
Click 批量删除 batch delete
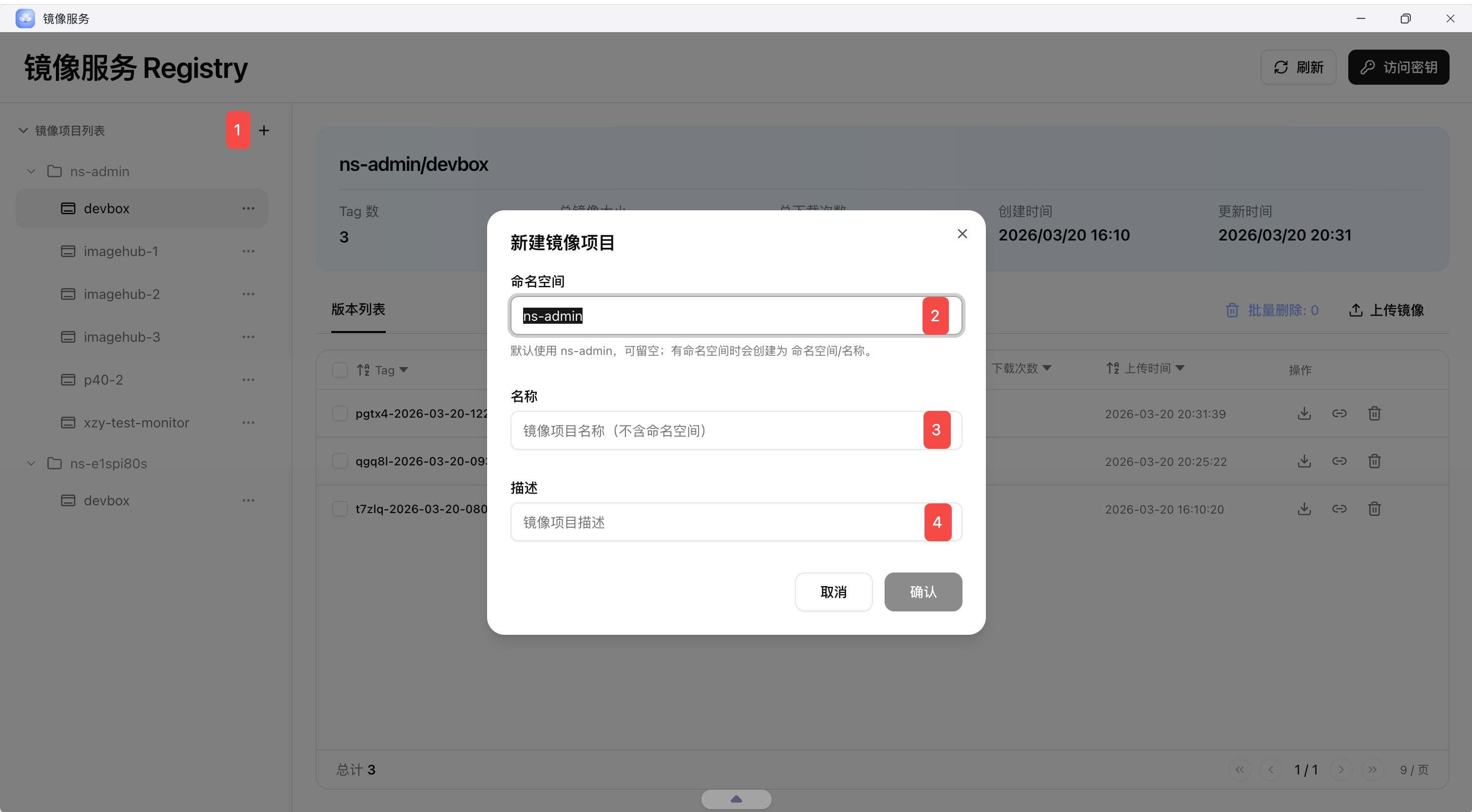tap(1272, 310)
